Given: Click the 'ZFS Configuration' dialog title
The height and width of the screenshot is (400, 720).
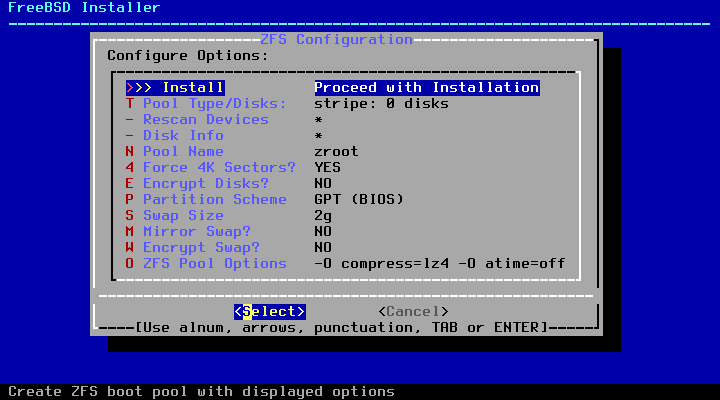Looking at the screenshot, I should point(336,39).
